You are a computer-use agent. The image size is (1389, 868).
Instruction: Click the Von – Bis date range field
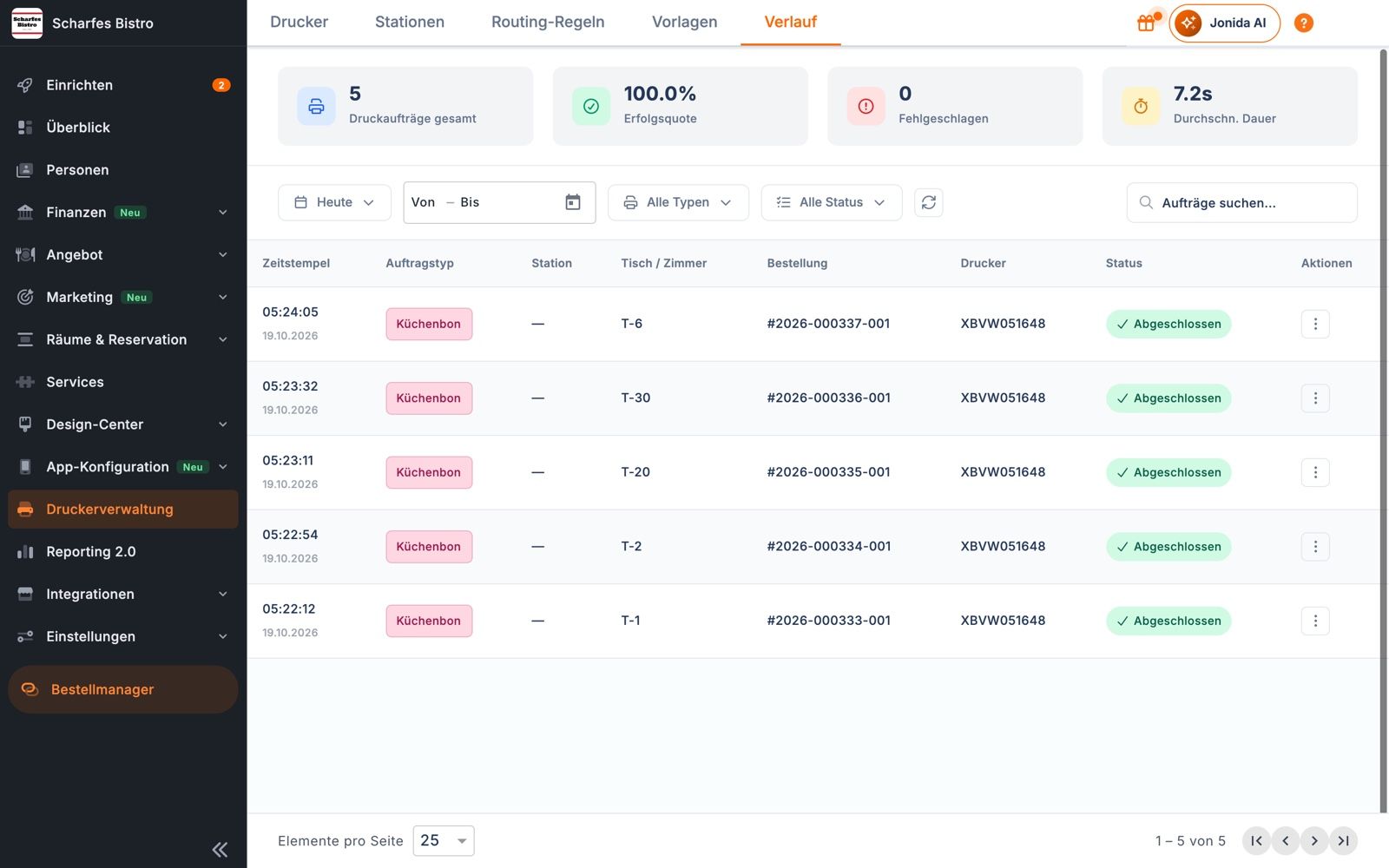coord(499,202)
